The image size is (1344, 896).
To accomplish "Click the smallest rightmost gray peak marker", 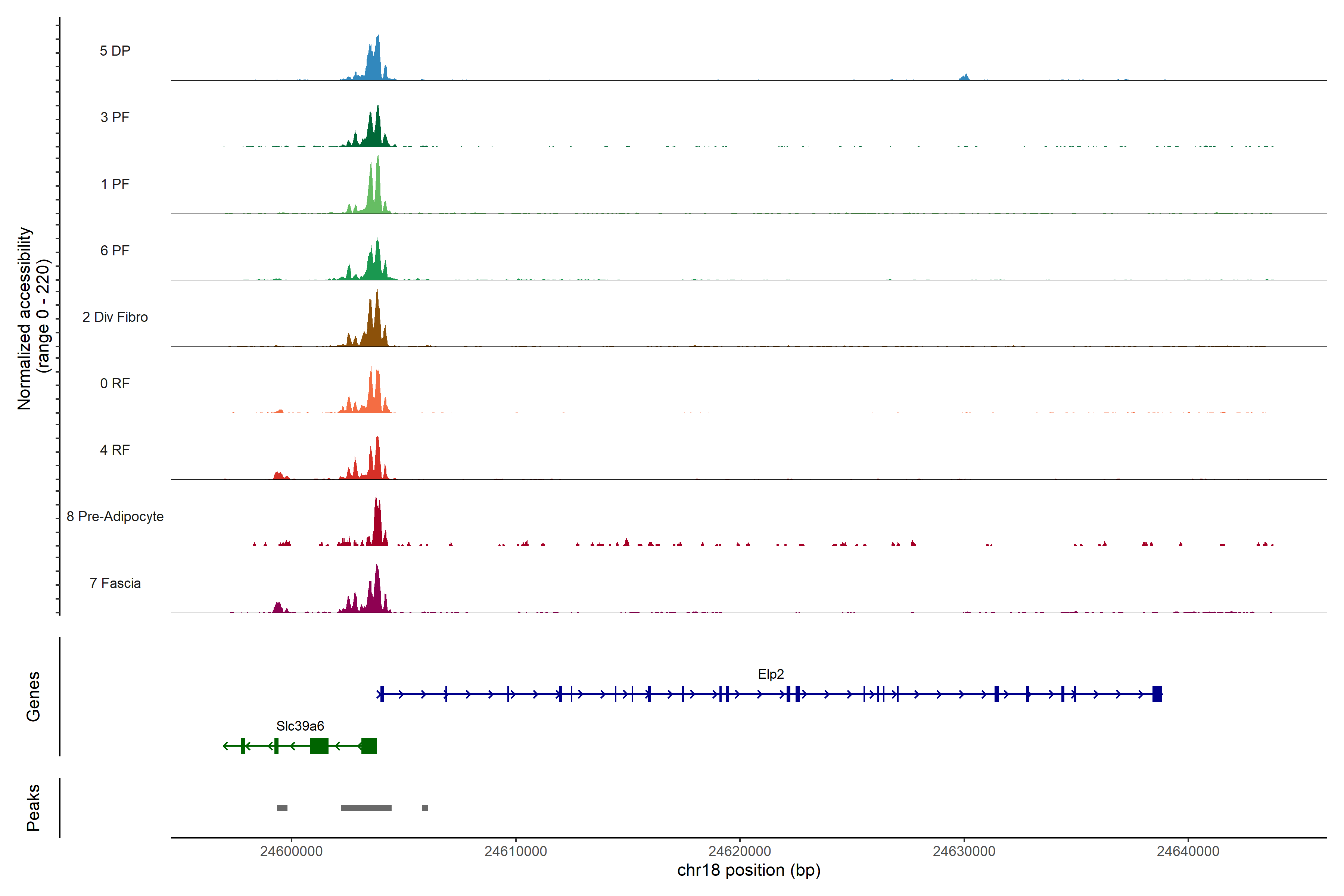I will 424,808.
